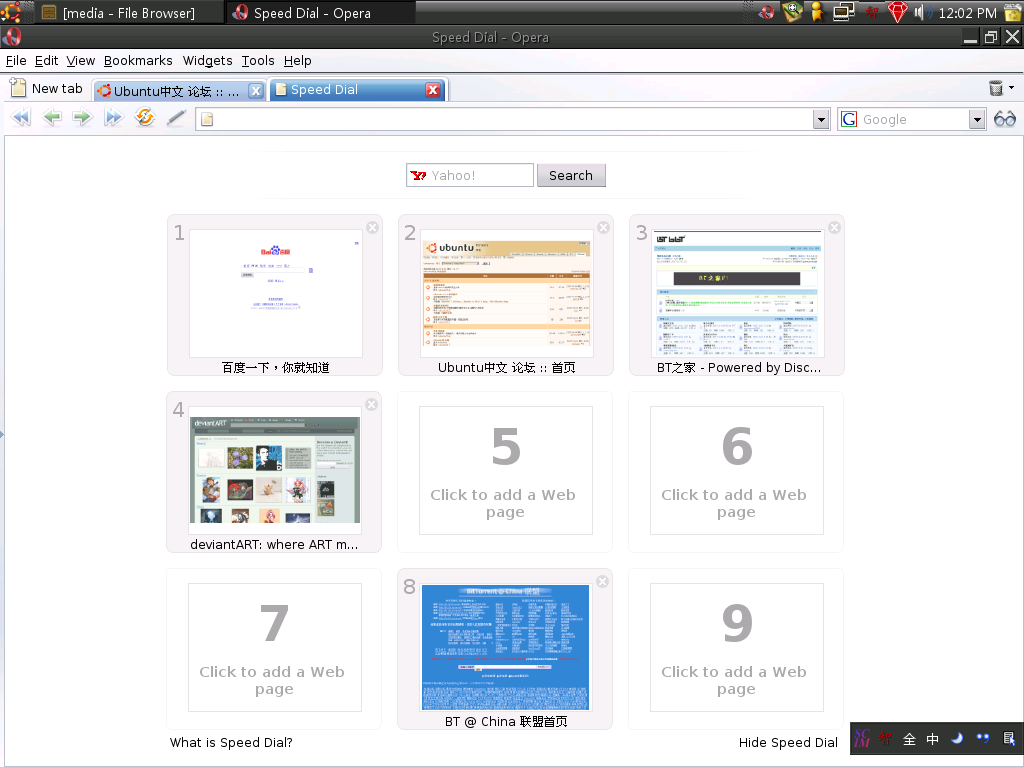Add a web page to slot 5
Image resolution: width=1024 pixels, height=768 pixels.
tap(505, 470)
